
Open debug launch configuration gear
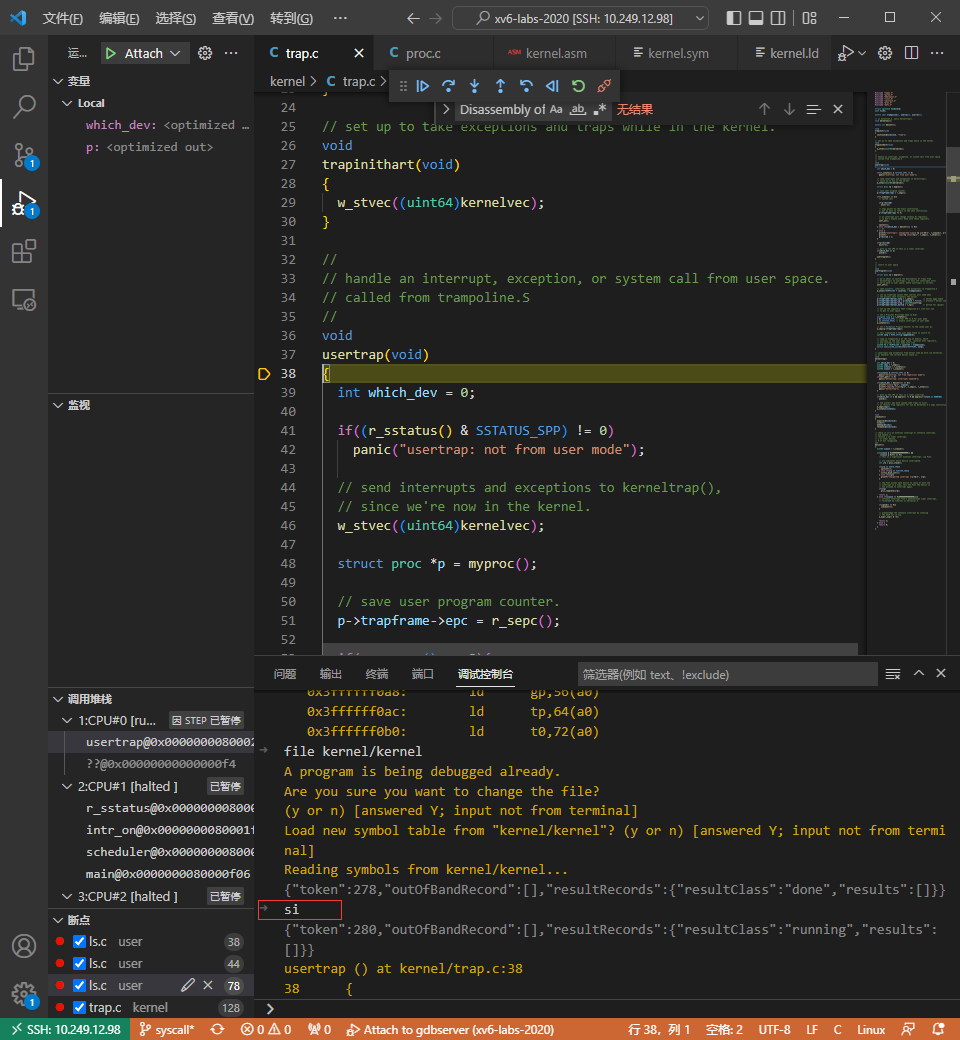(x=205, y=53)
